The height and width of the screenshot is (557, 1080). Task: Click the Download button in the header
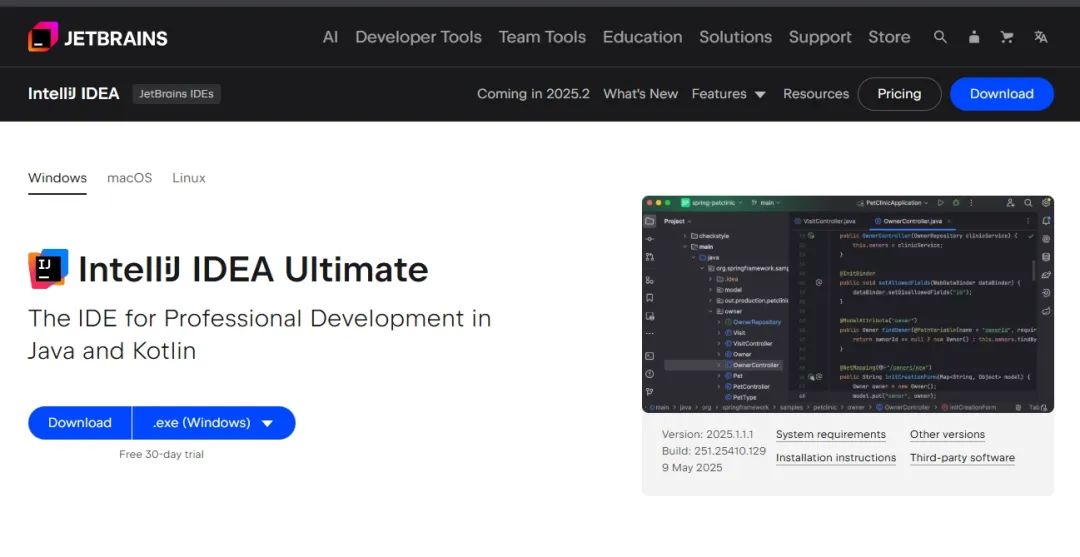click(1001, 94)
